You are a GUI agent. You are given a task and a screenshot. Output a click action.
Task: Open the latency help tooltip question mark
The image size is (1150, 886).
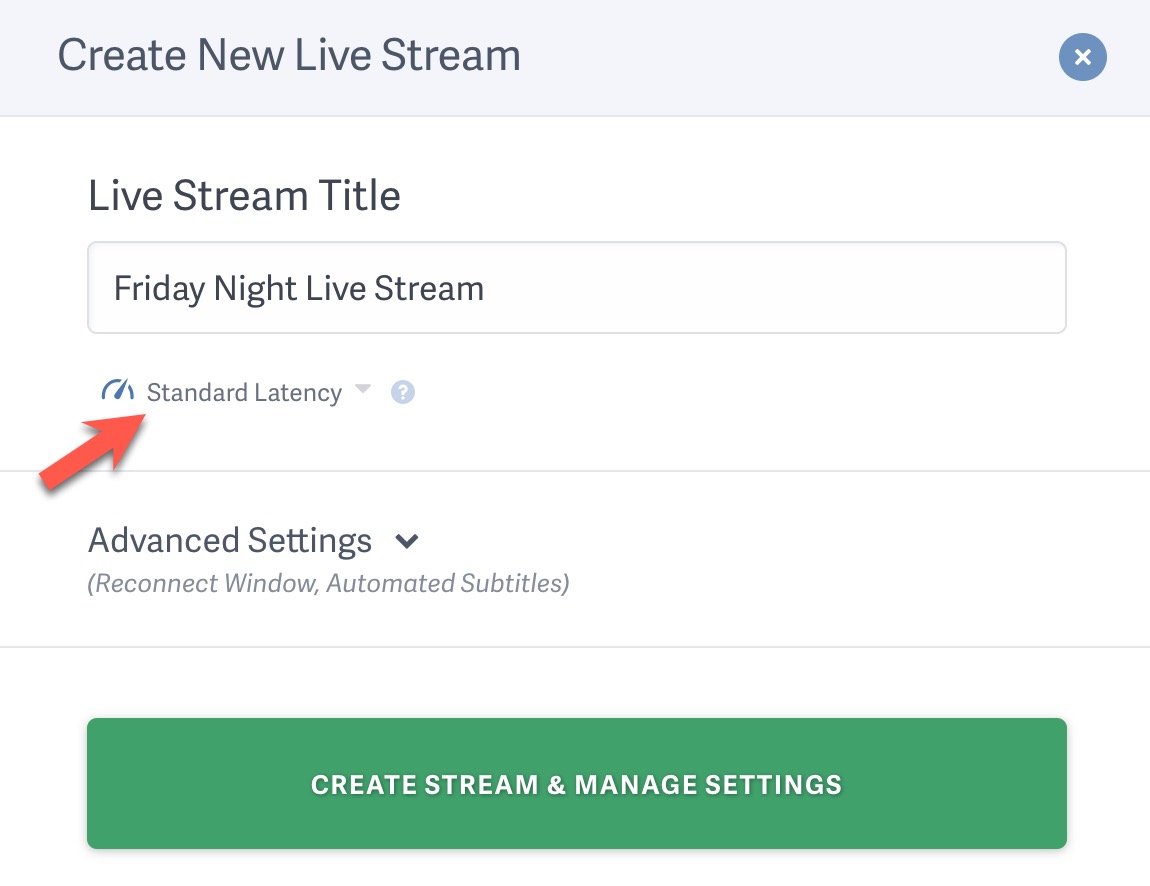(x=403, y=392)
